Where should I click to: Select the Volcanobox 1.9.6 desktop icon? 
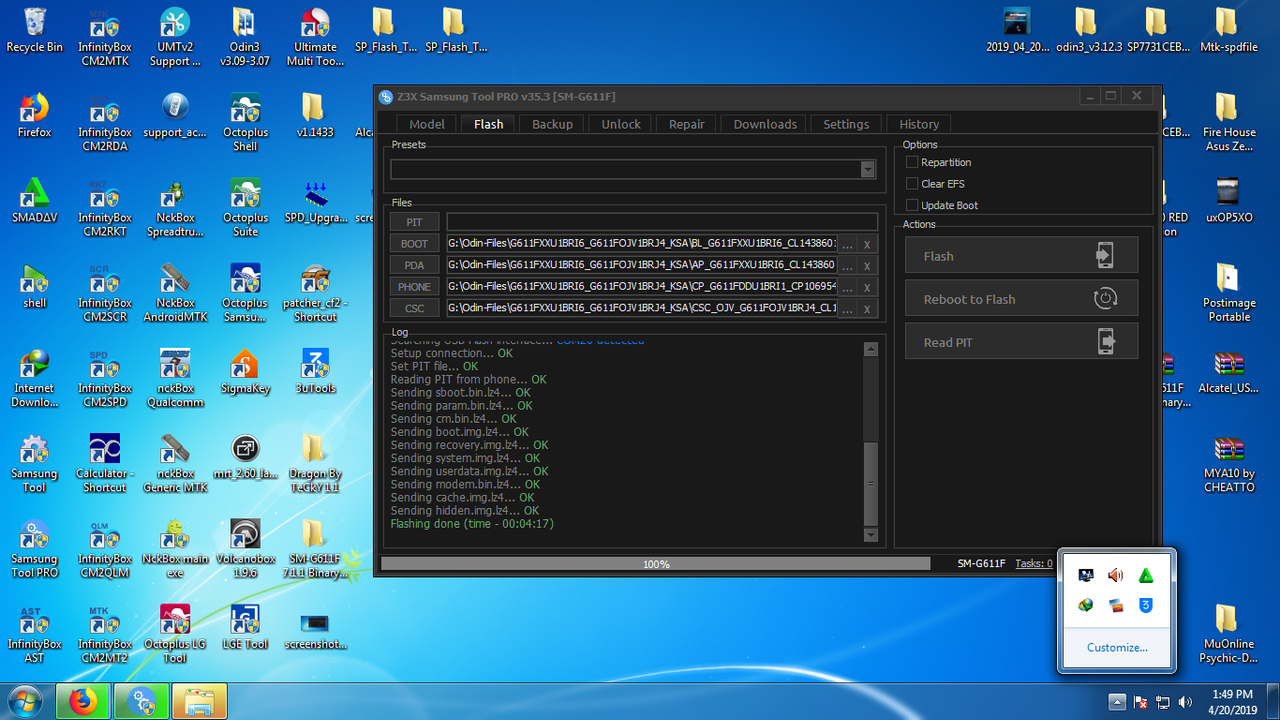[245, 548]
